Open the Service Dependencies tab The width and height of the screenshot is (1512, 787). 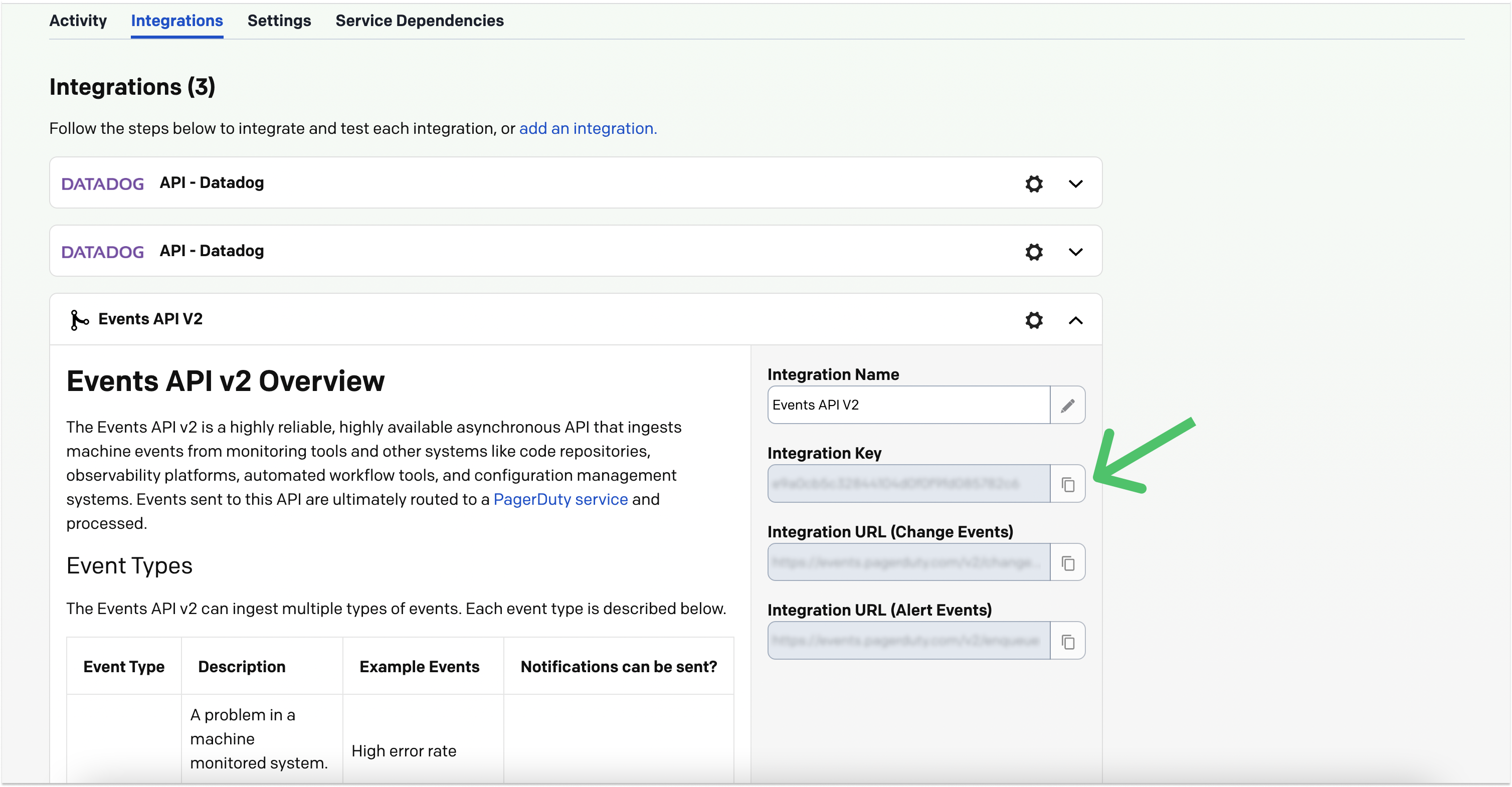tap(419, 21)
